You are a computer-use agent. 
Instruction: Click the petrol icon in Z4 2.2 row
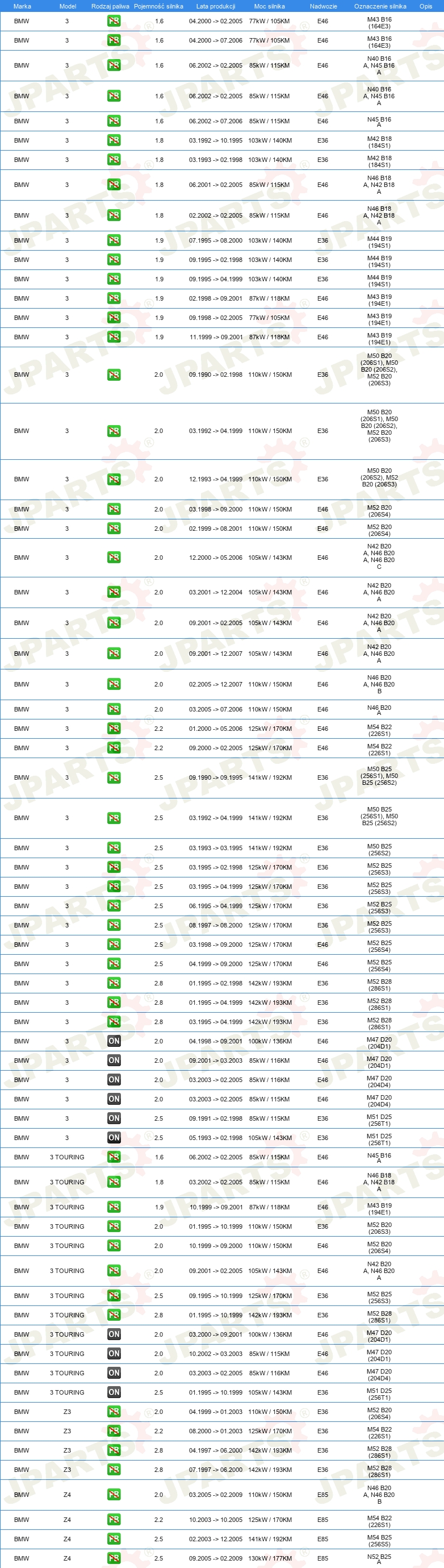tap(114, 1519)
